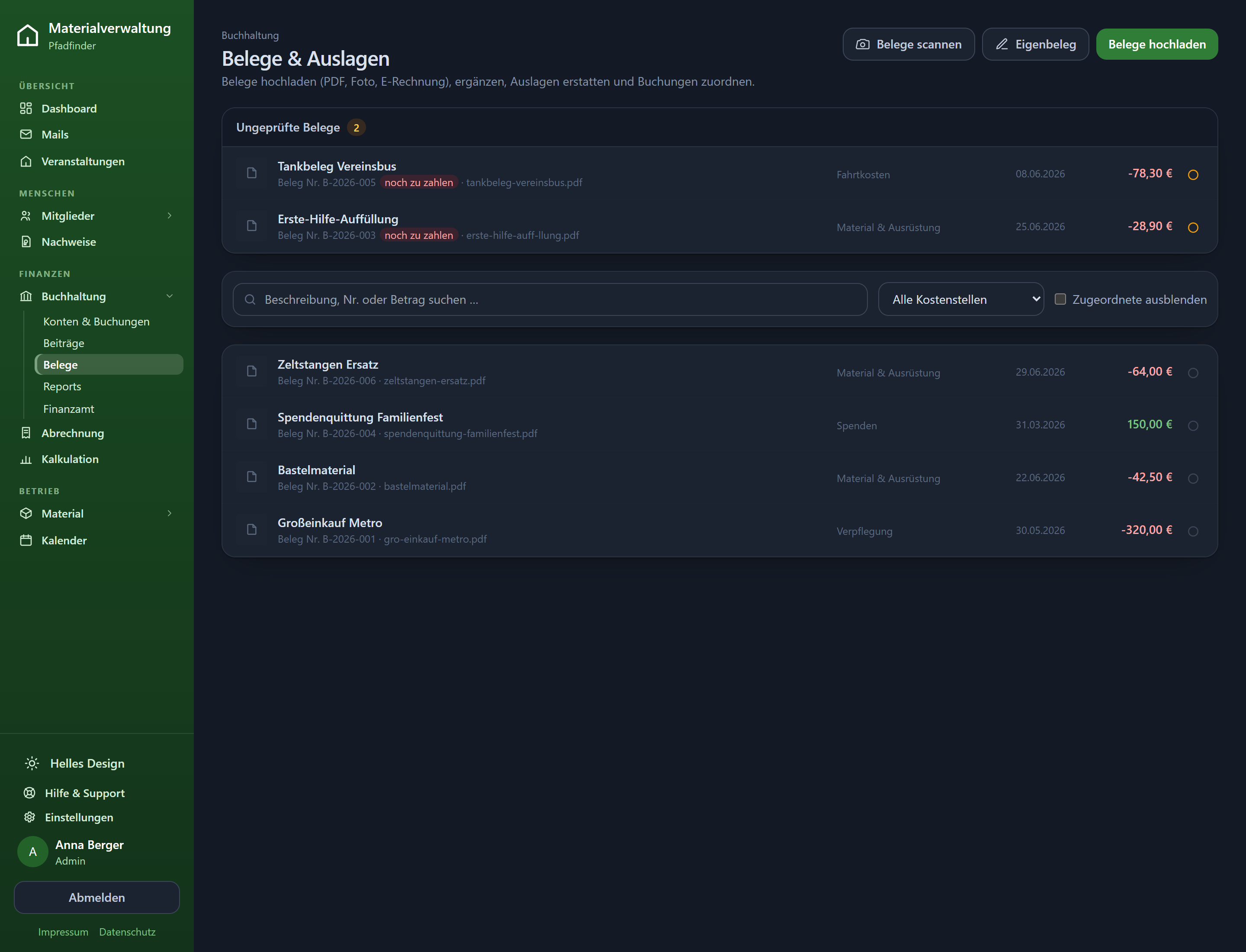Image resolution: width=1246 pixels, height=952 pixels.
Task: Click the Belege hochladen button
Action: 1156,44
